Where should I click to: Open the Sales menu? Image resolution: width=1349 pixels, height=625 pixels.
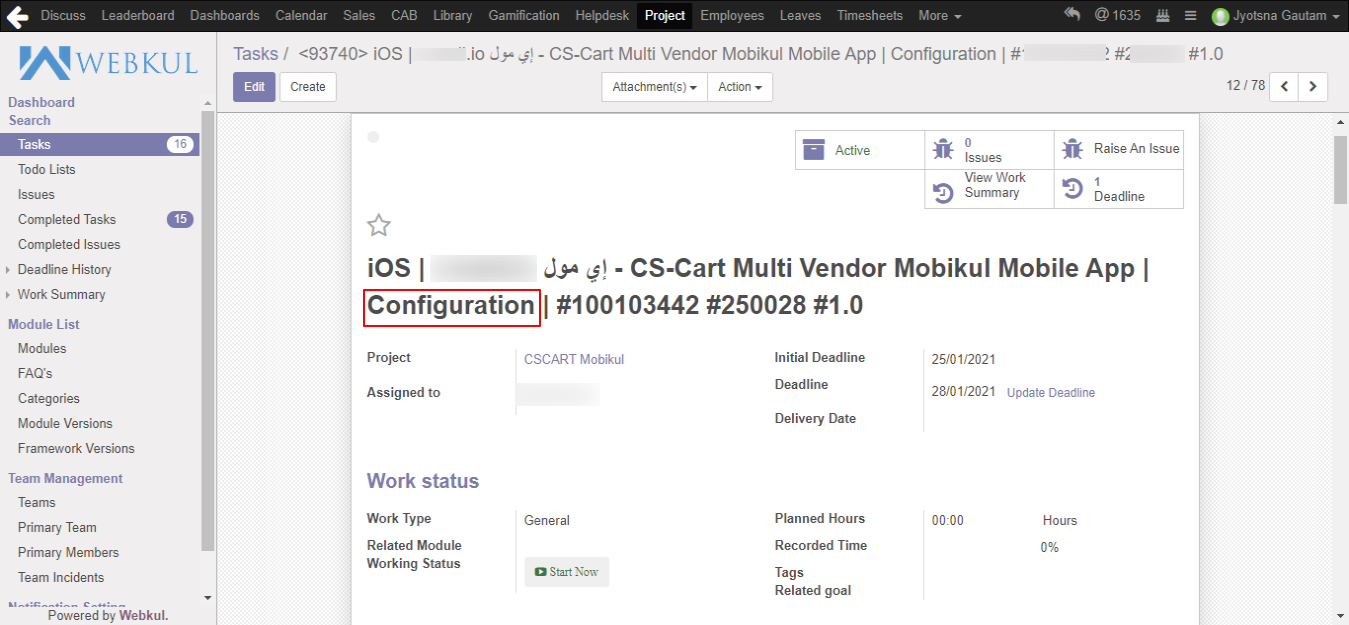tap(359, 15)
